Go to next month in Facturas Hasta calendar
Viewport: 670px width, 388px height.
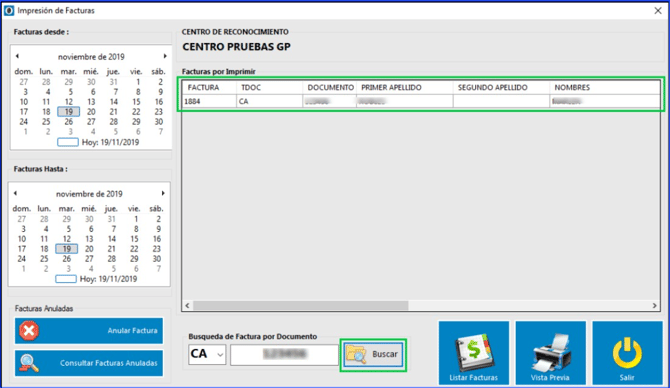(163, 193)
